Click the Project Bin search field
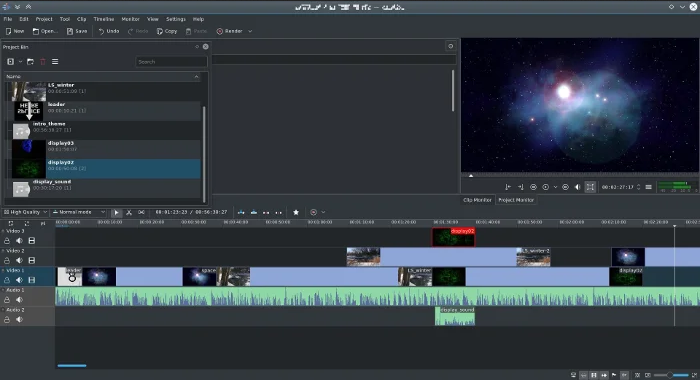The image size is (700, 380). [171, 62]
